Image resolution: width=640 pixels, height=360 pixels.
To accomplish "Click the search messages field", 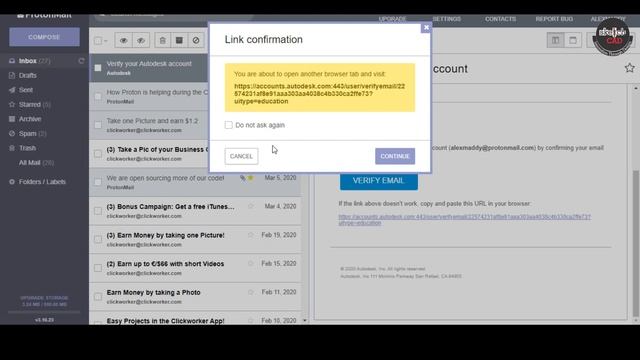I will point(173,16).
